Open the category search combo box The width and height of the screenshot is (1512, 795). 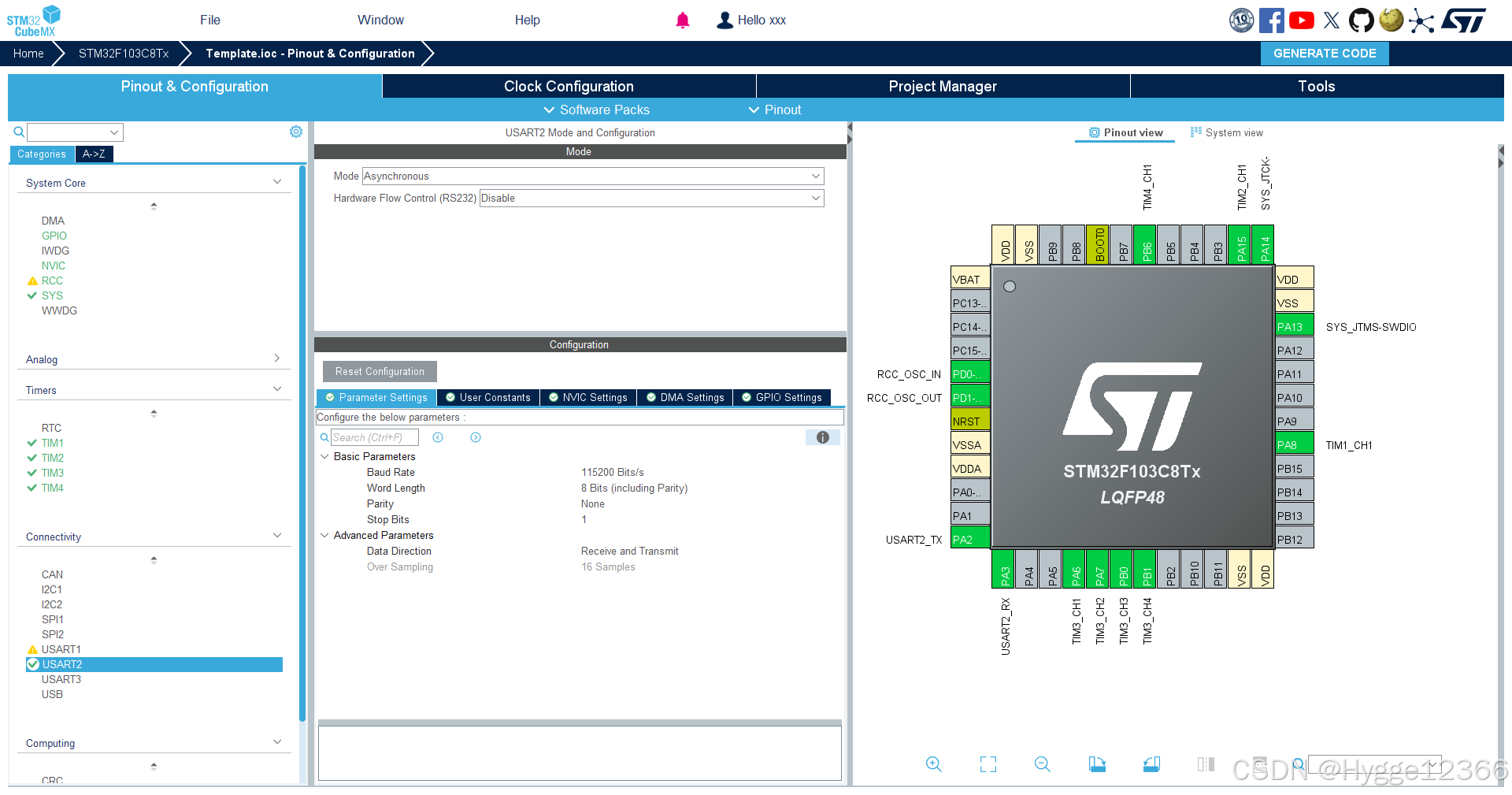pos(75,132)
